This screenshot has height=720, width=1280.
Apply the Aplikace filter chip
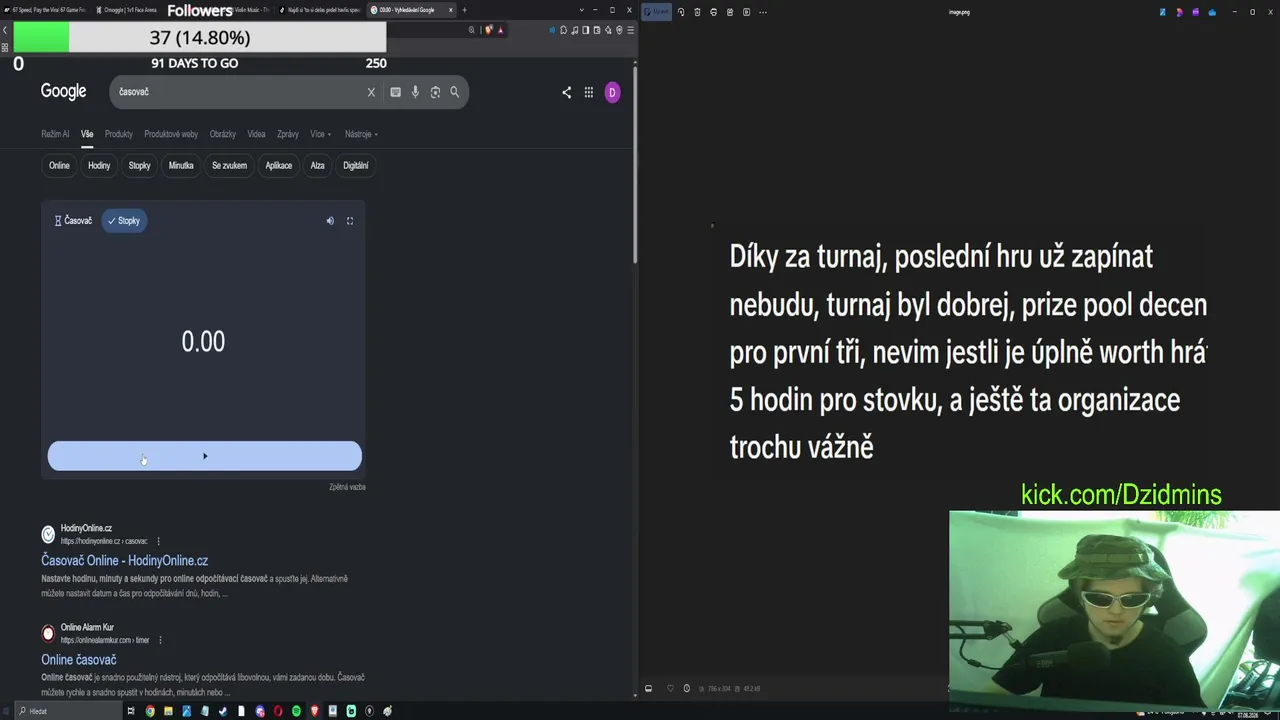click(x=279, y=166)
